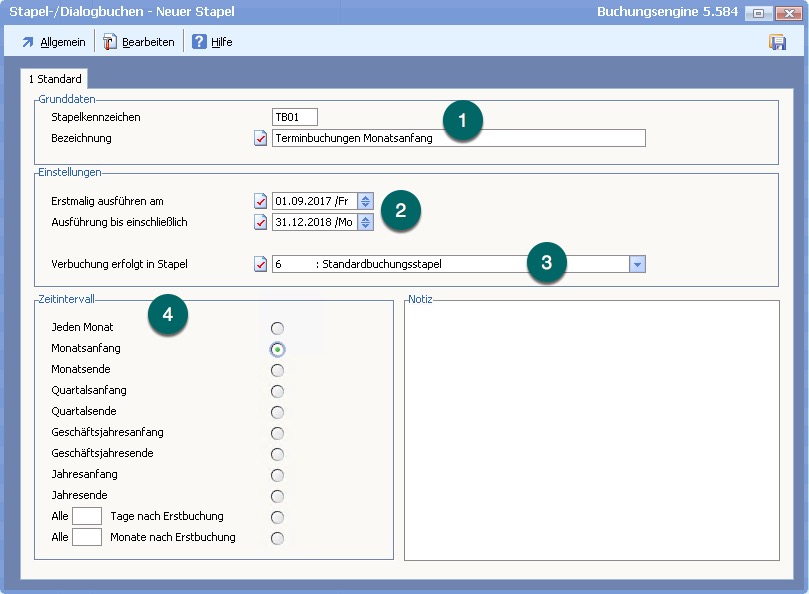This screenshot has width=809, height=594.
Task: Open the Hilfe menu
Action: tap(222, 42)
